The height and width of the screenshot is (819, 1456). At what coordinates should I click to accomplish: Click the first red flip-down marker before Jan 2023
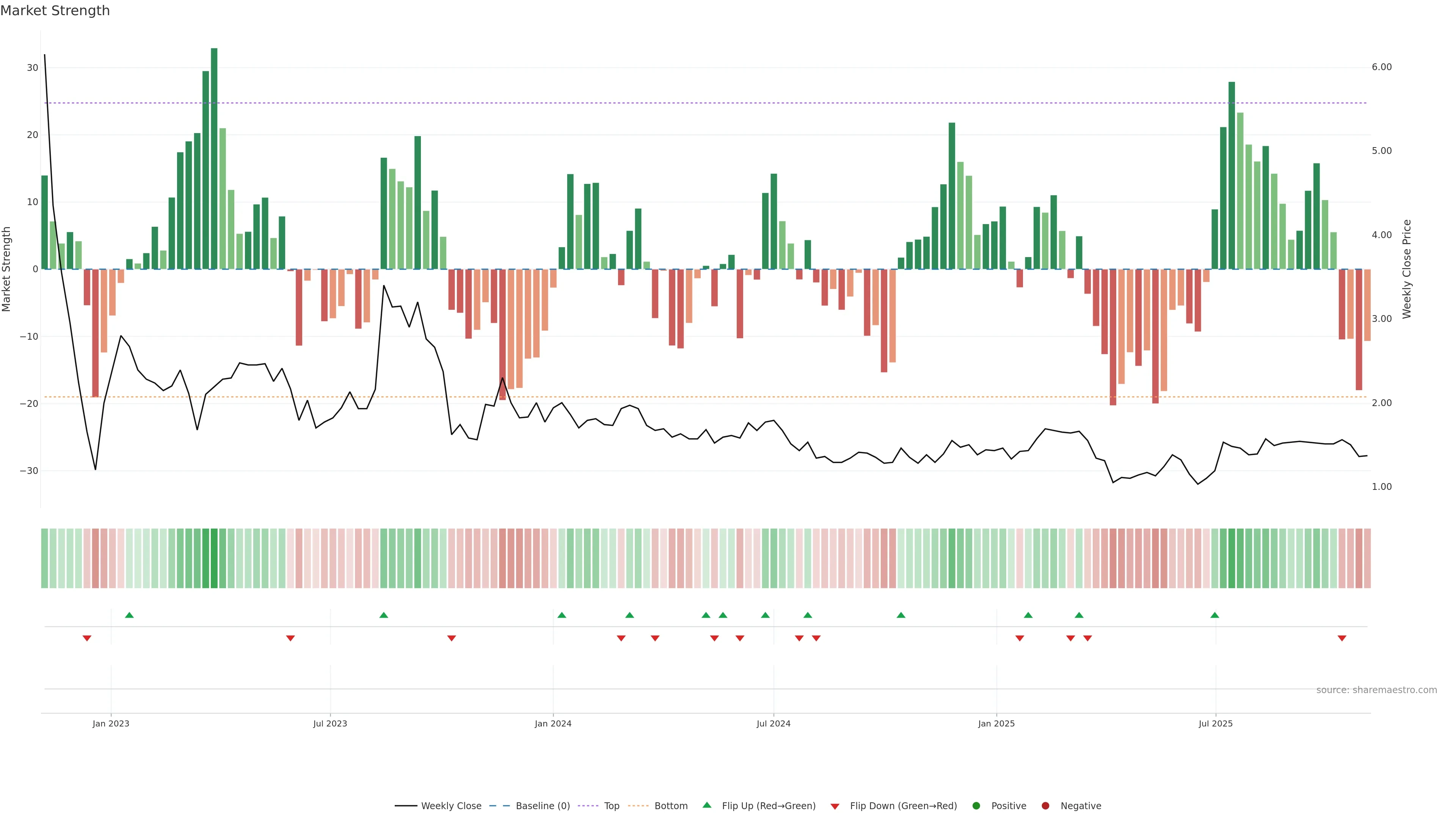tap(87, 638)
